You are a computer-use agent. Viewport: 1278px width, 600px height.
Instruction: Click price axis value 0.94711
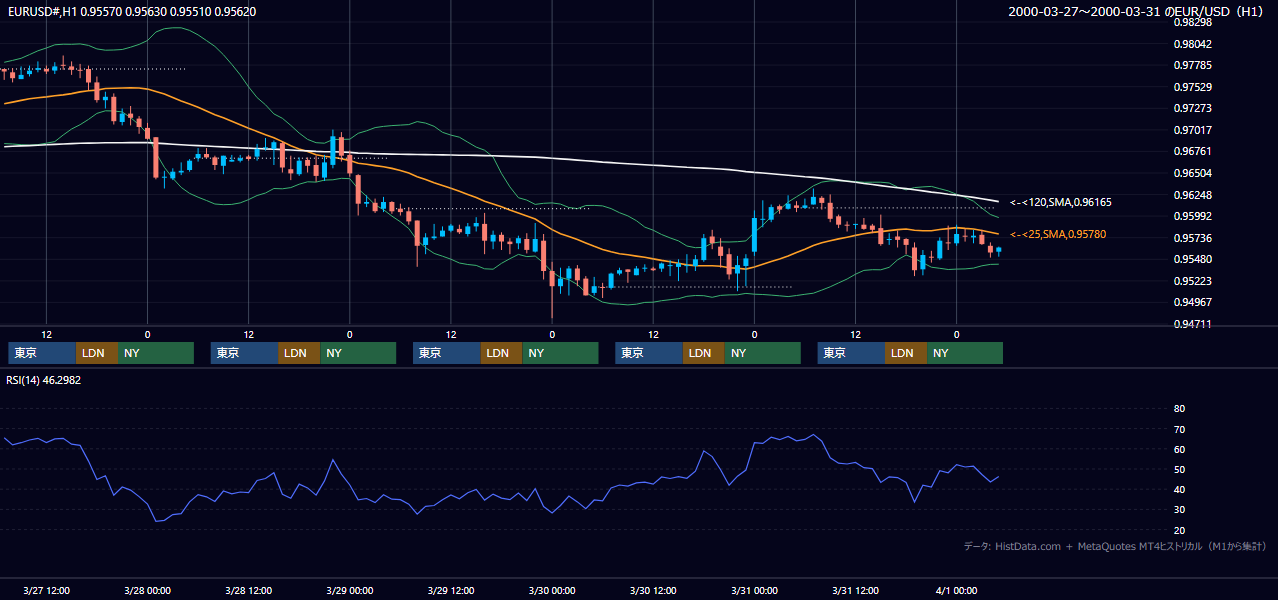tap(1193, 324)
